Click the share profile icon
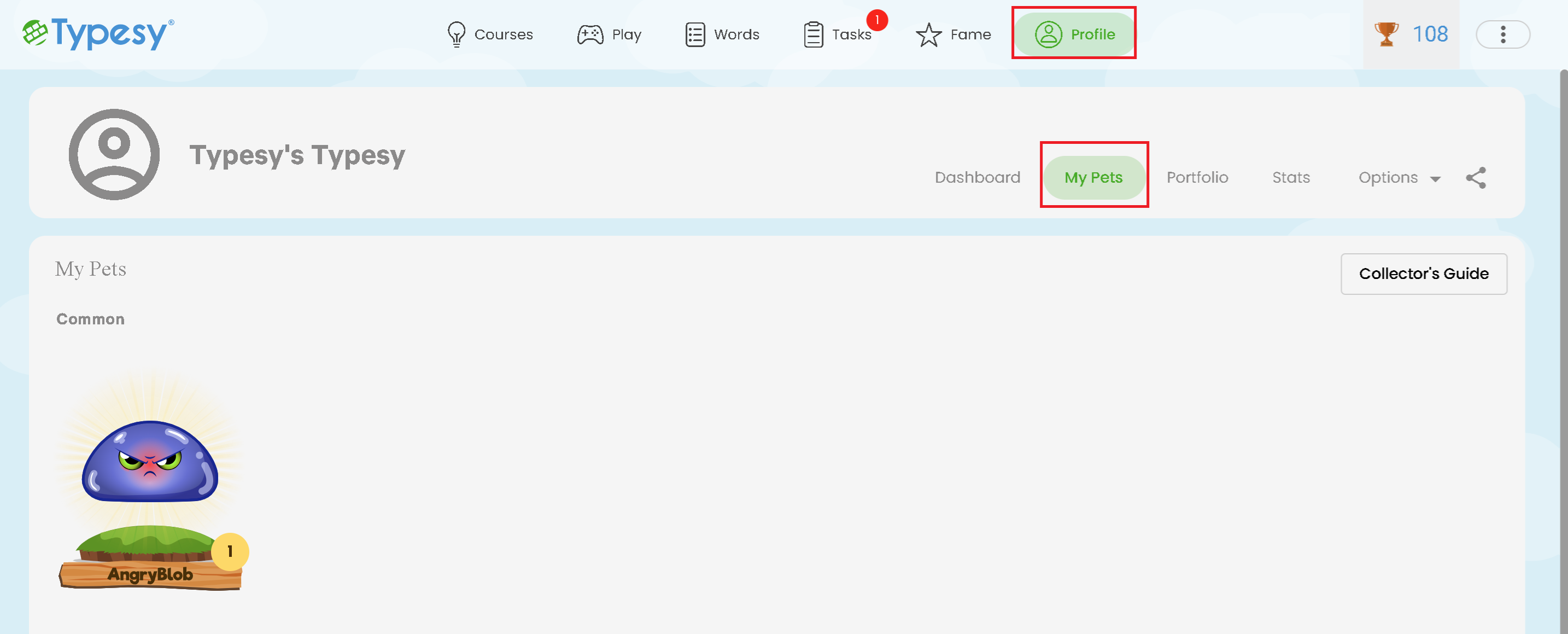Viewport: 1568px width, 634px height. [1476, 178]
